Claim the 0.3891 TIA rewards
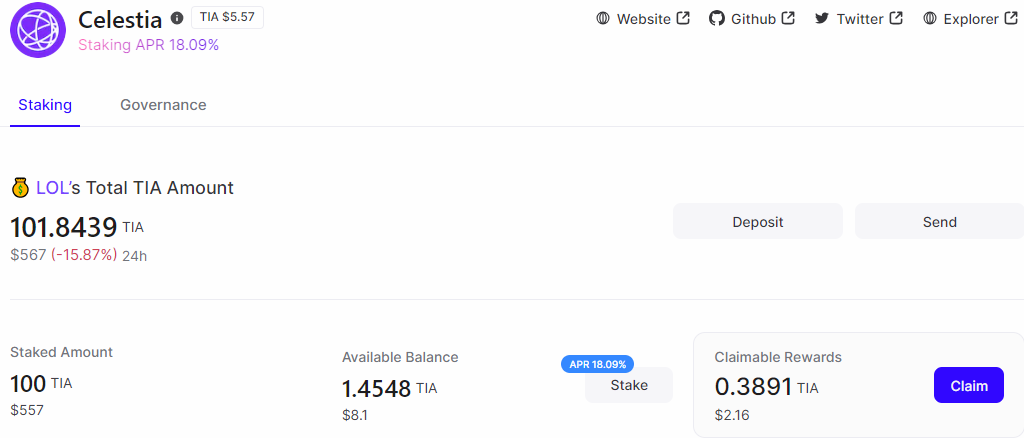Image resolution: width=1024 pixels, height=438 pixels. 968,385
